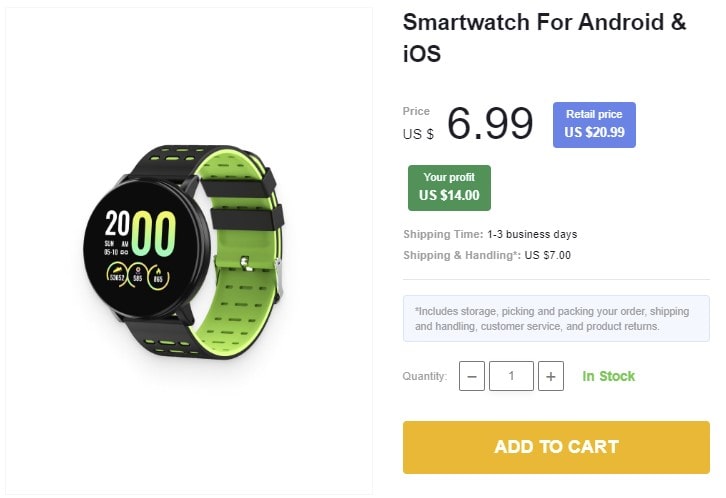
Task: Click the In Stock status label
Action: 608,376
